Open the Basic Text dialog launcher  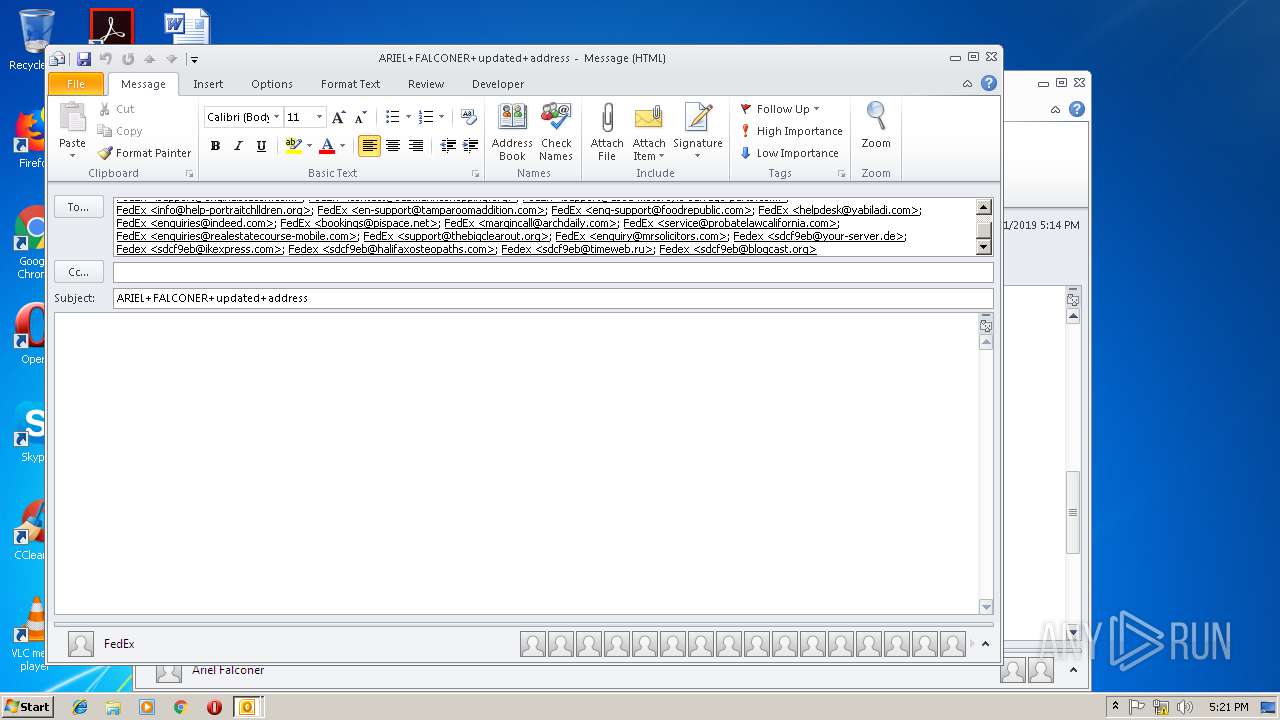point(475,174)
